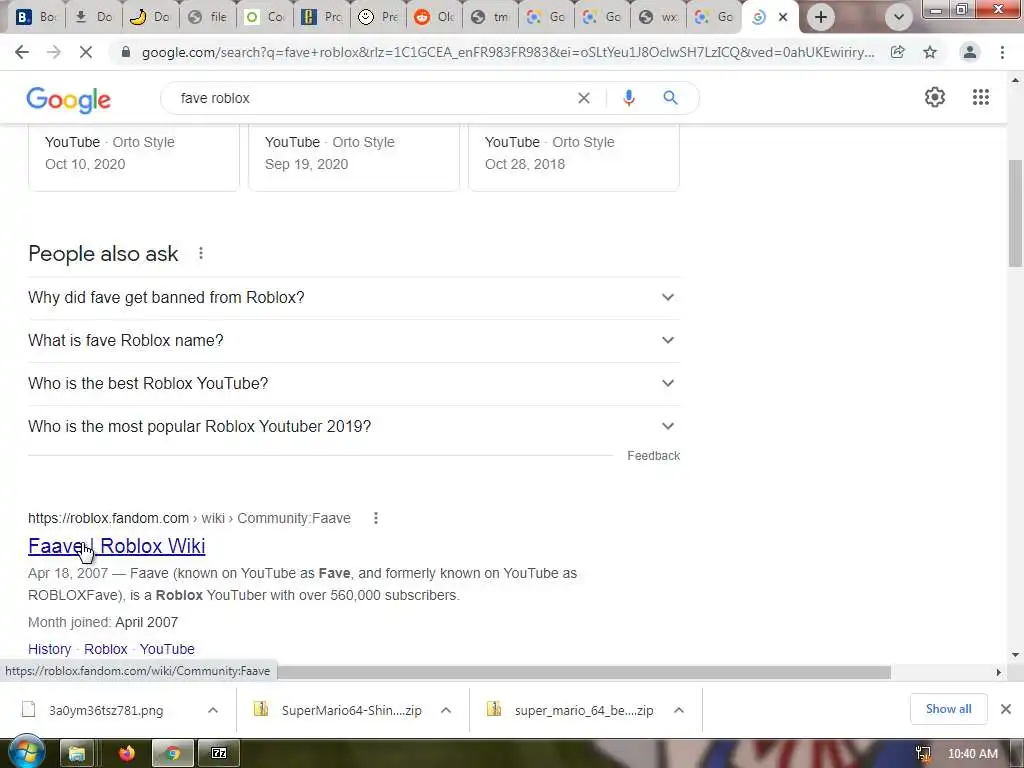Close the downloads bar

tap(1006, 709)
